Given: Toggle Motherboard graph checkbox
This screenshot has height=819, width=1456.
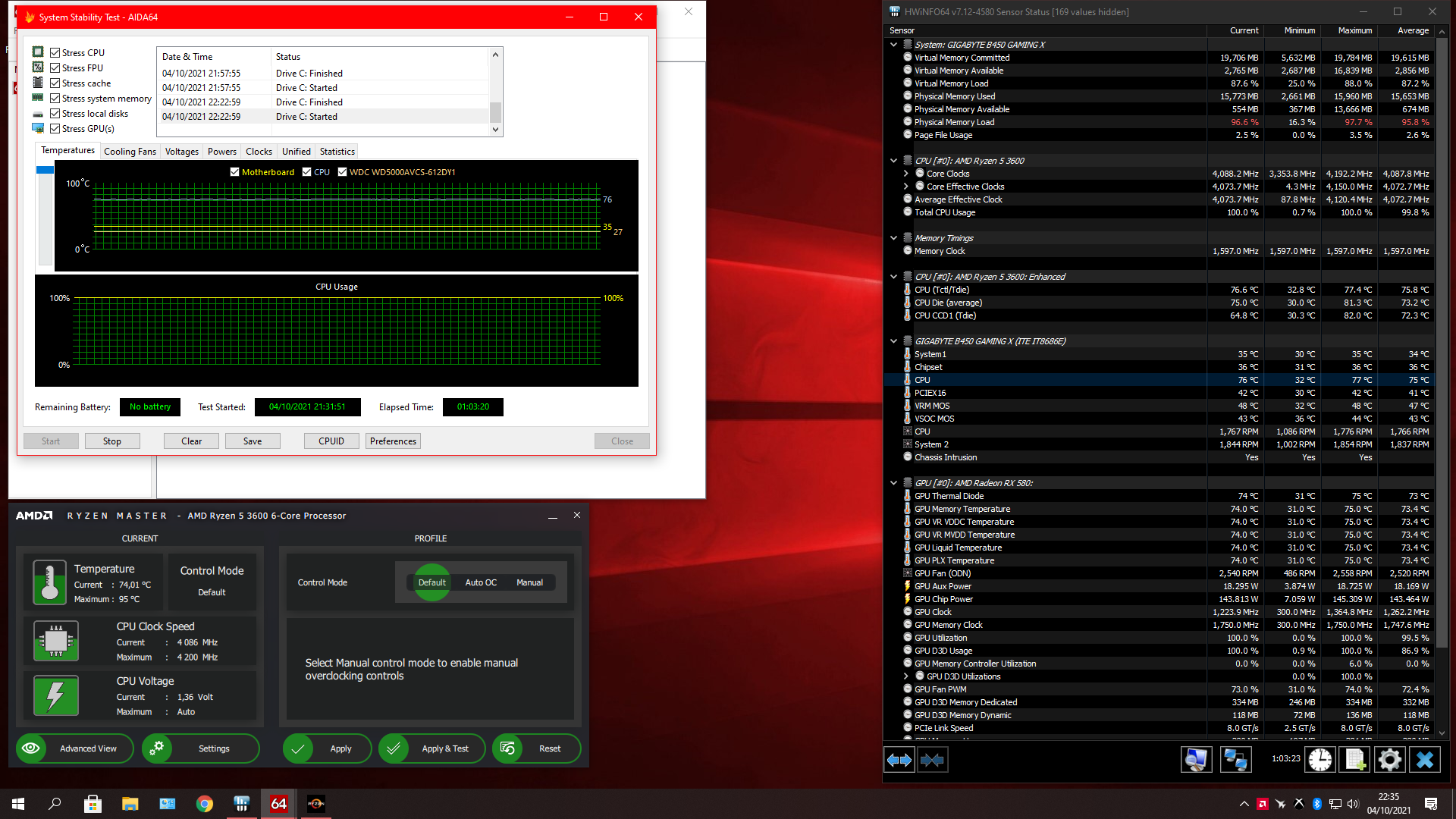Looking at the screenshot, I should [x=234, y=172].
